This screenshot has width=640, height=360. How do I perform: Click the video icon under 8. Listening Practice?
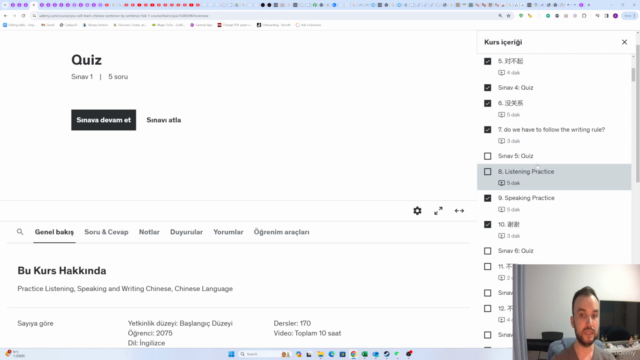pos(501,183)
